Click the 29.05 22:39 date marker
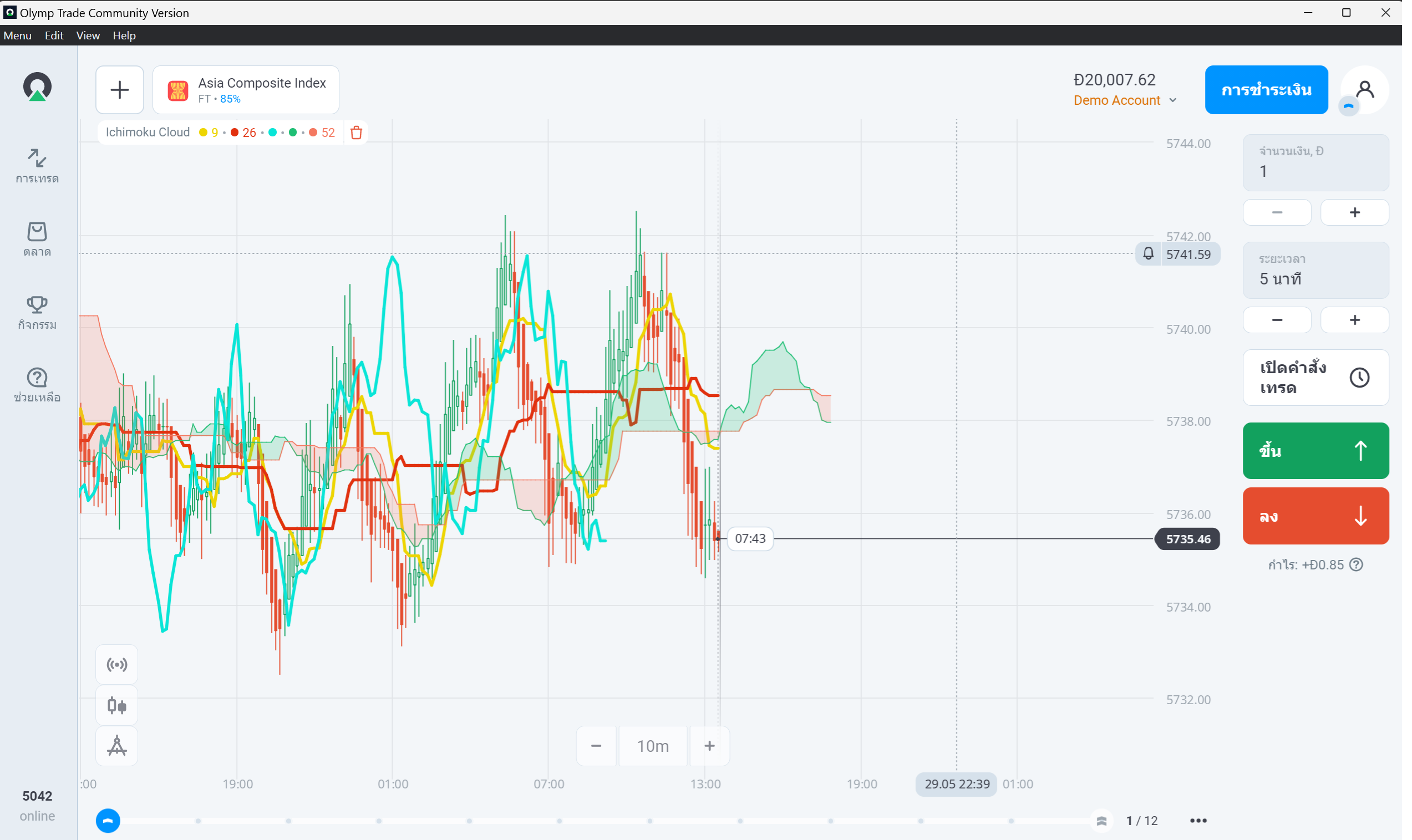Screen dimensions: 1412x840 tap(956, 784)
